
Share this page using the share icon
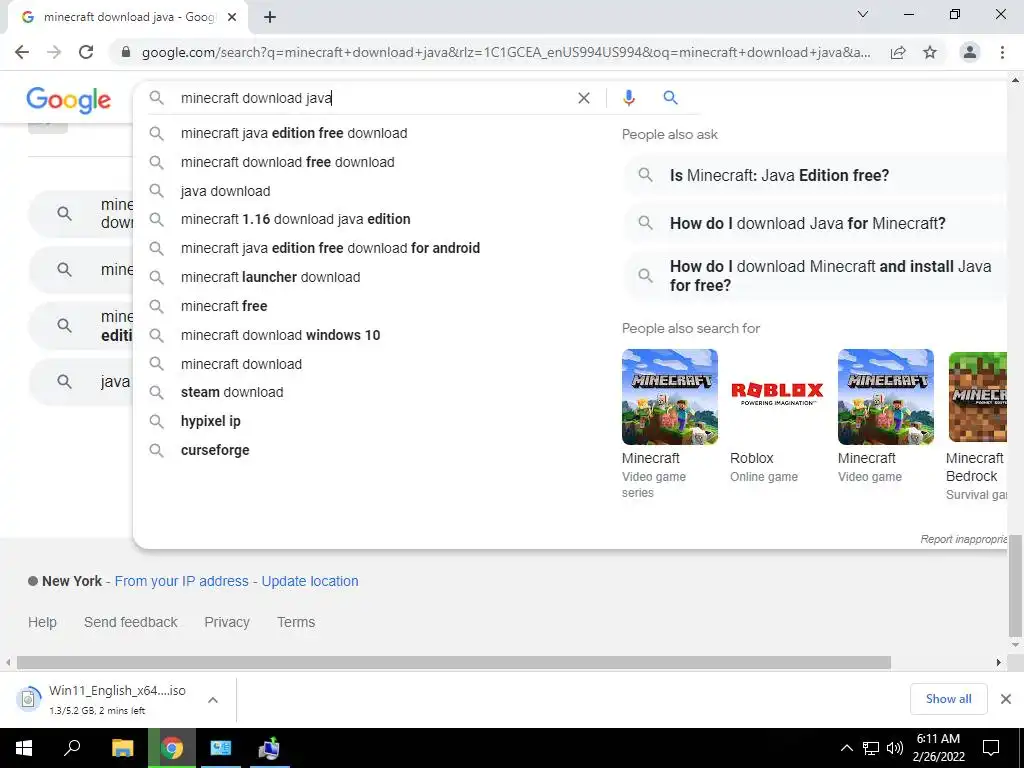(x=898, y=52)
